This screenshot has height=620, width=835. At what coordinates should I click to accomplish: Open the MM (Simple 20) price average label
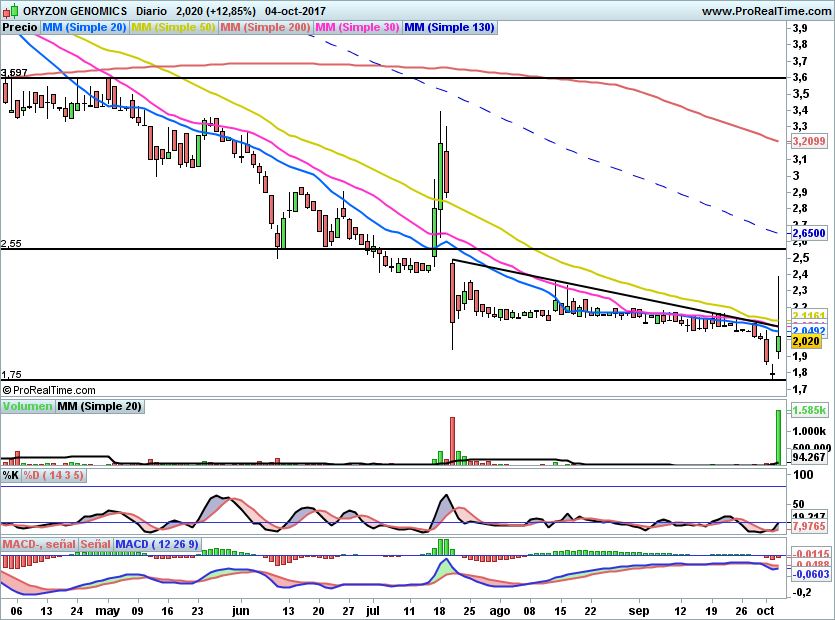coord(84,27)
